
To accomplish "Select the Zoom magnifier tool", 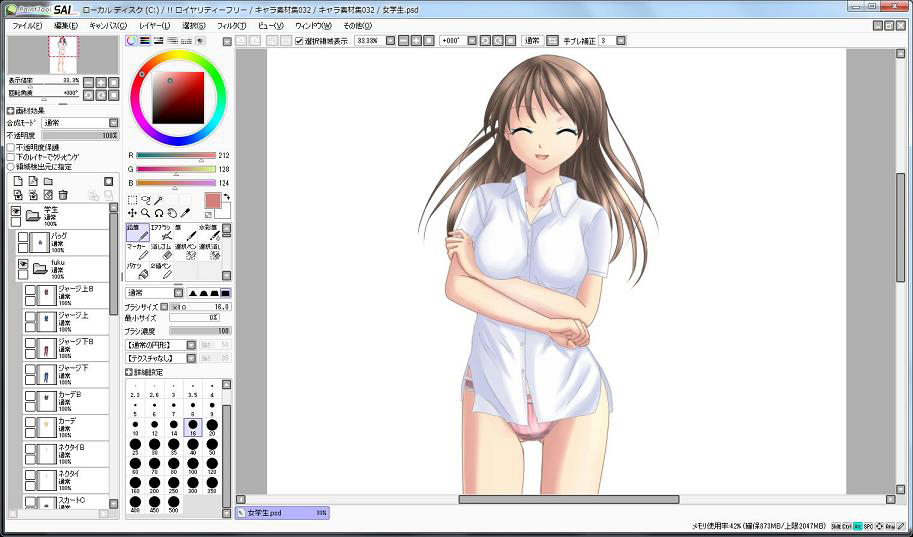I will 145,213.
